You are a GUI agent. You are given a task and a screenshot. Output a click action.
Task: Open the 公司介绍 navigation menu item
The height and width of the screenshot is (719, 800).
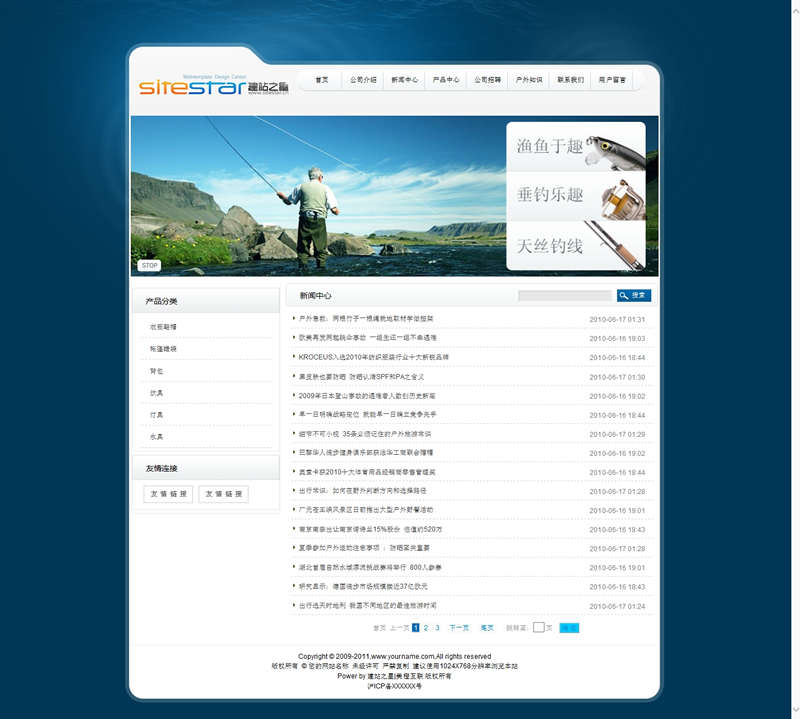pyautogui.click(x=363, y=80)
